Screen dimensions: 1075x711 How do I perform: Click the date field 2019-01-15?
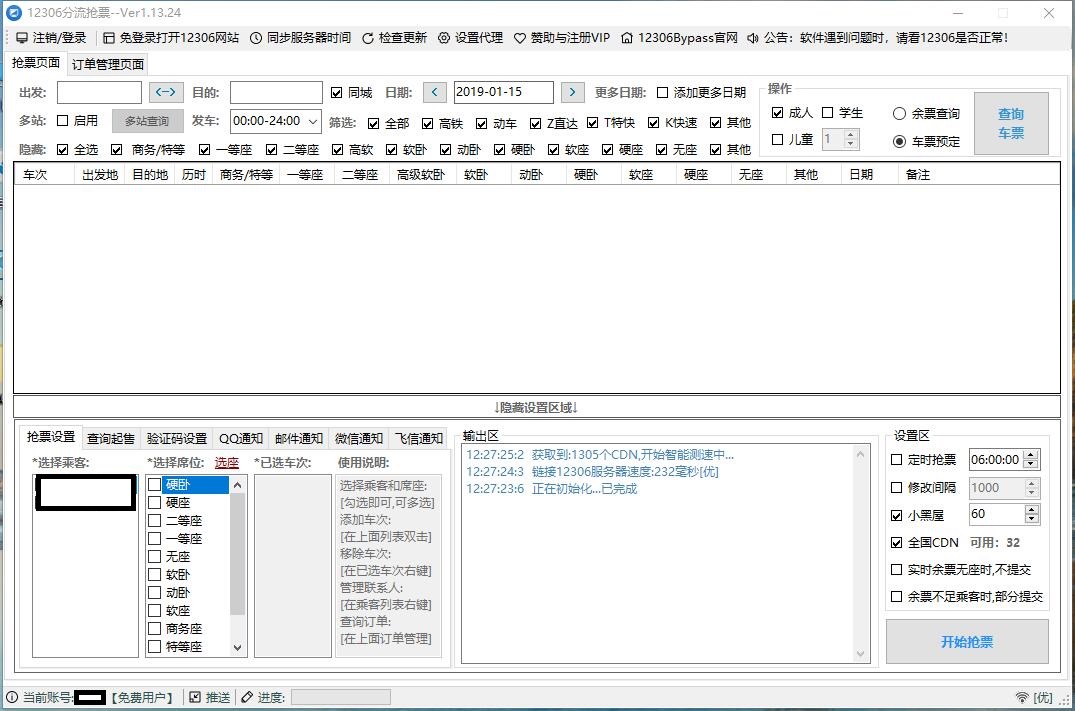point(503,92)
